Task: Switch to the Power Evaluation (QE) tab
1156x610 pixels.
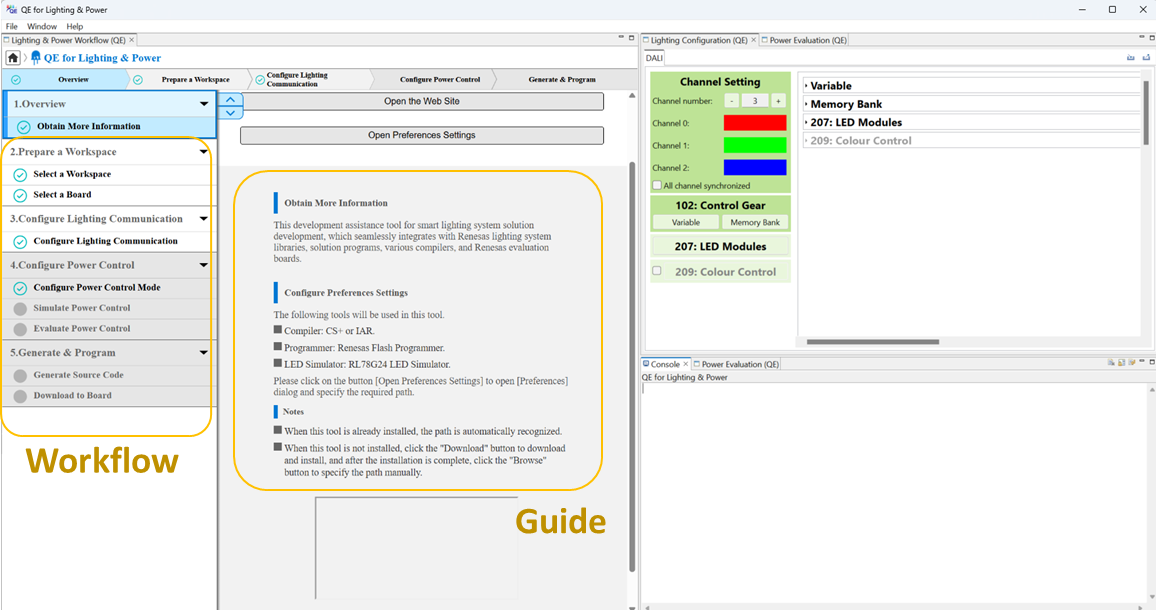Action: [x=809, y=39]
